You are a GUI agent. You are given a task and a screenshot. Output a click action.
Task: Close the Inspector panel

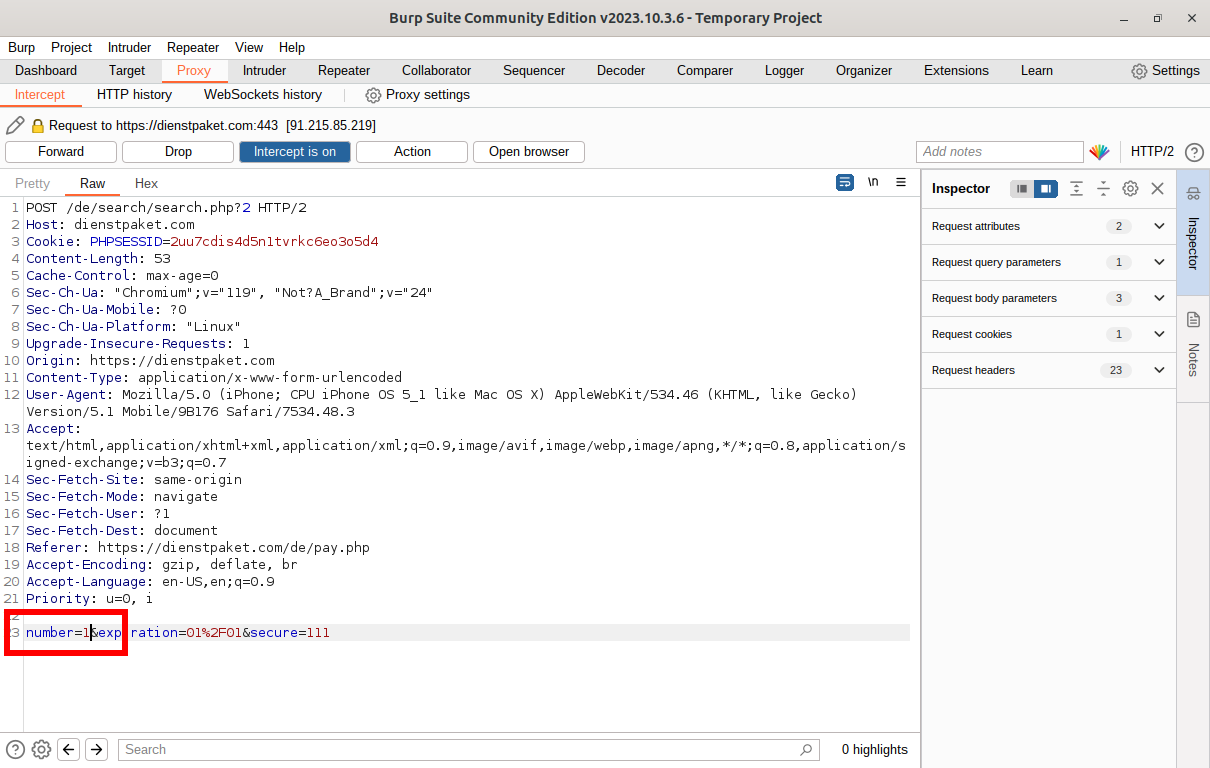tap(1157, 188)
